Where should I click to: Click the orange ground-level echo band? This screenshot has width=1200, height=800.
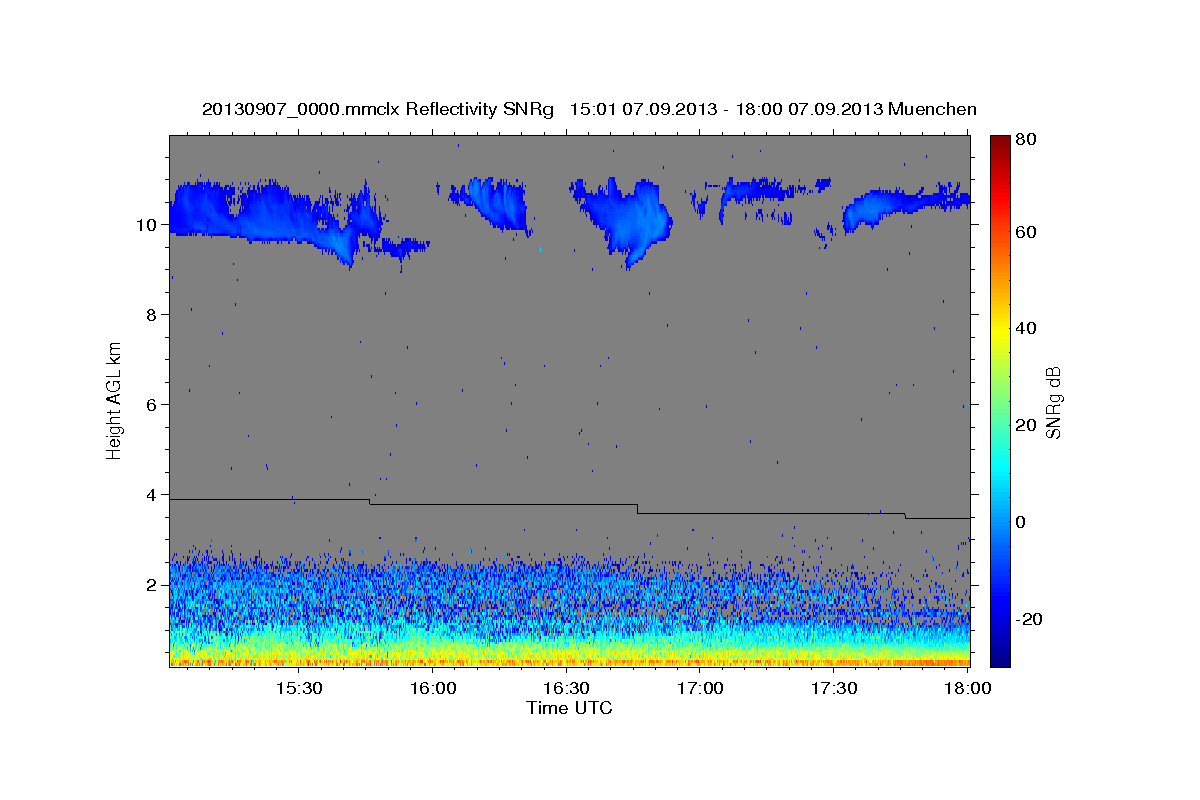tap(570, 661)
